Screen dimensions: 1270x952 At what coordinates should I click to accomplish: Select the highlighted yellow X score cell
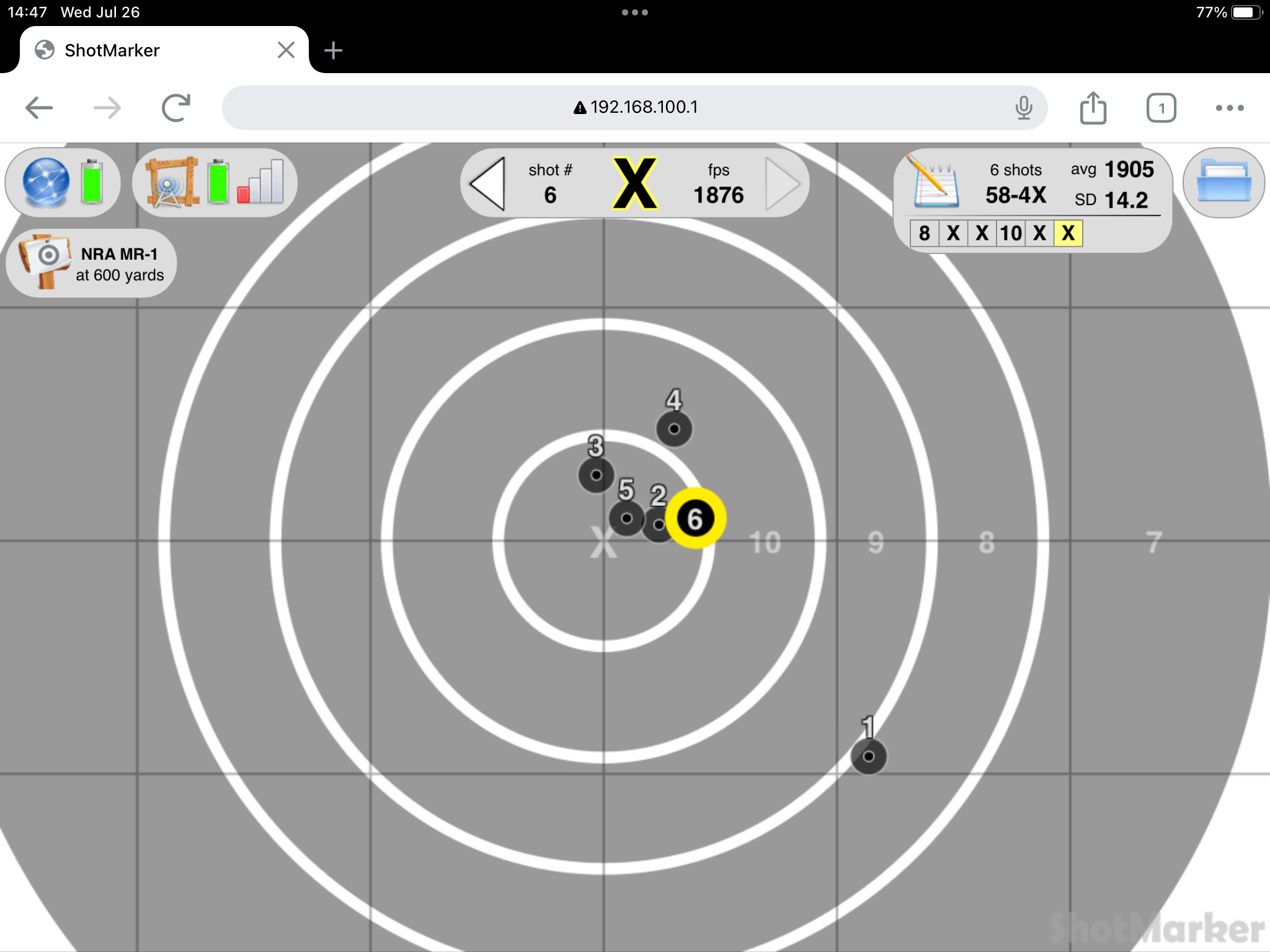[x=1068, y=233]
